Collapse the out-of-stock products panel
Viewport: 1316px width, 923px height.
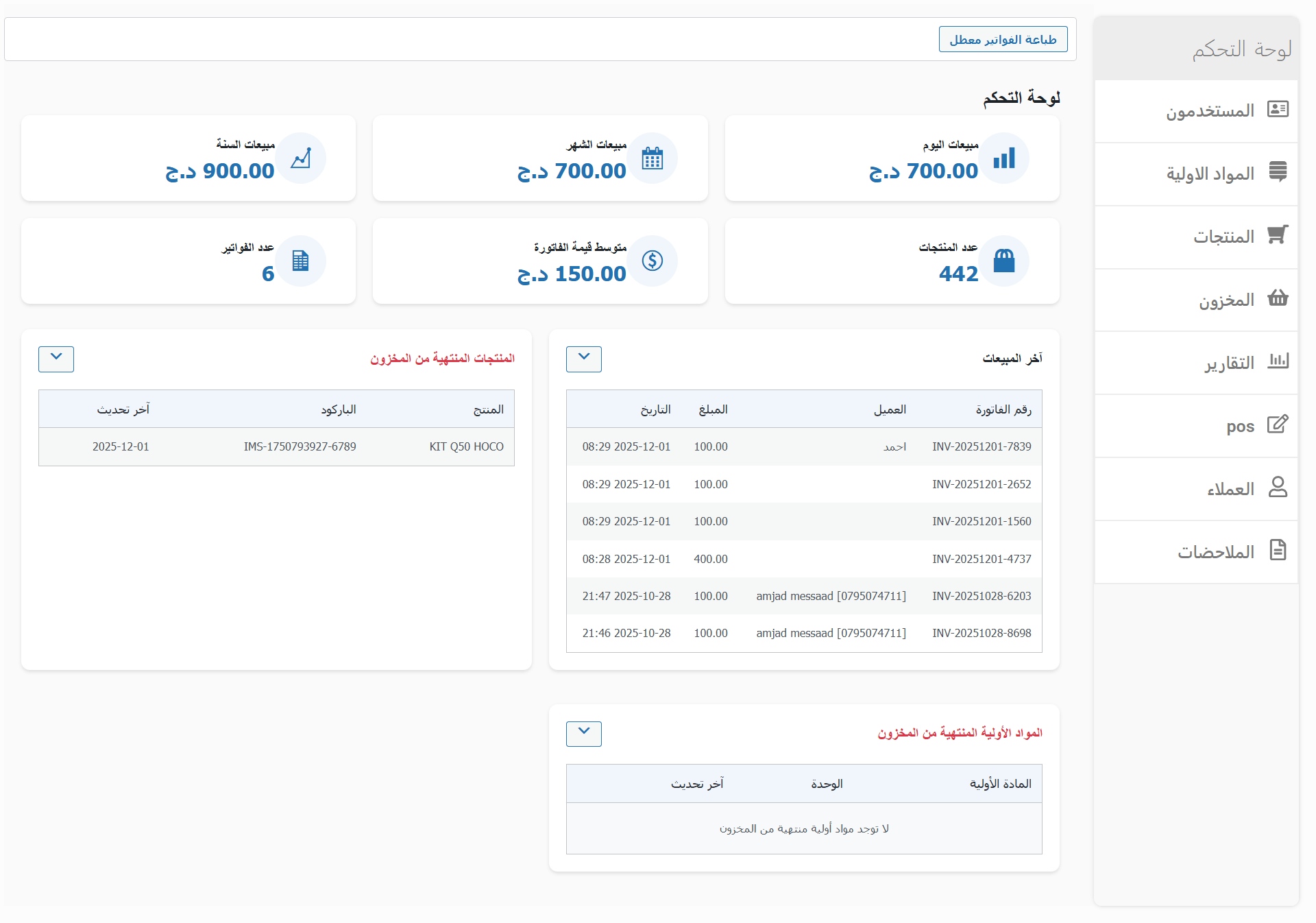(x=56, y=359)
